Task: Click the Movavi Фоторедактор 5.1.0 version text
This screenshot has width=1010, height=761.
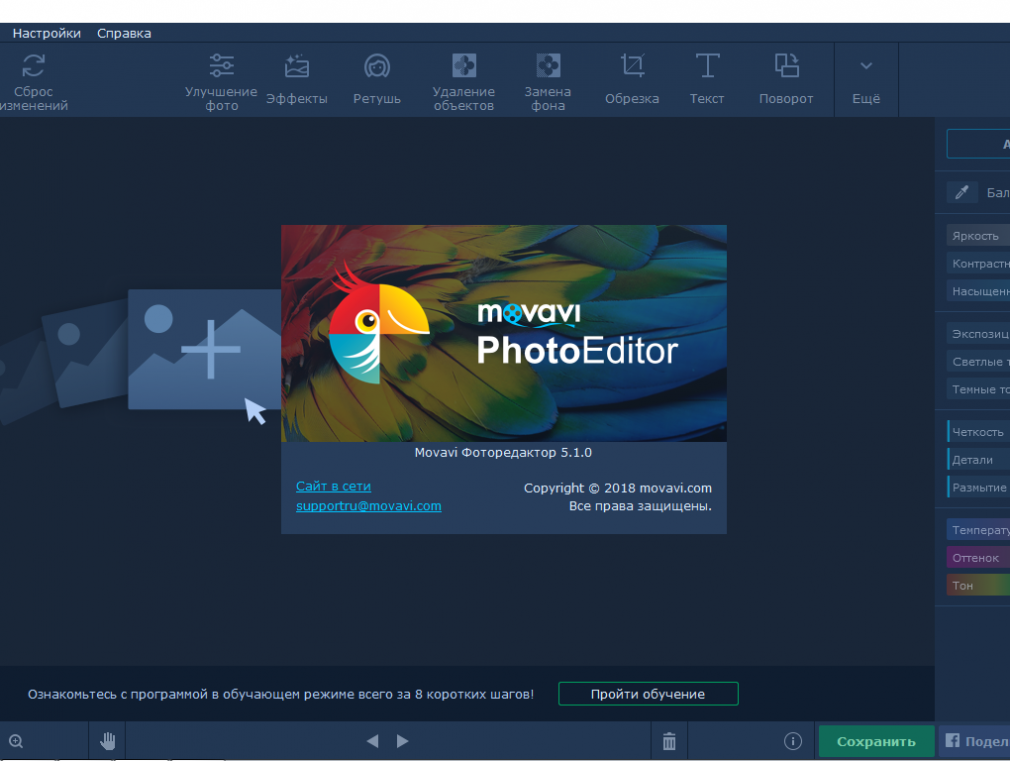Action: (x=503, y=452)
